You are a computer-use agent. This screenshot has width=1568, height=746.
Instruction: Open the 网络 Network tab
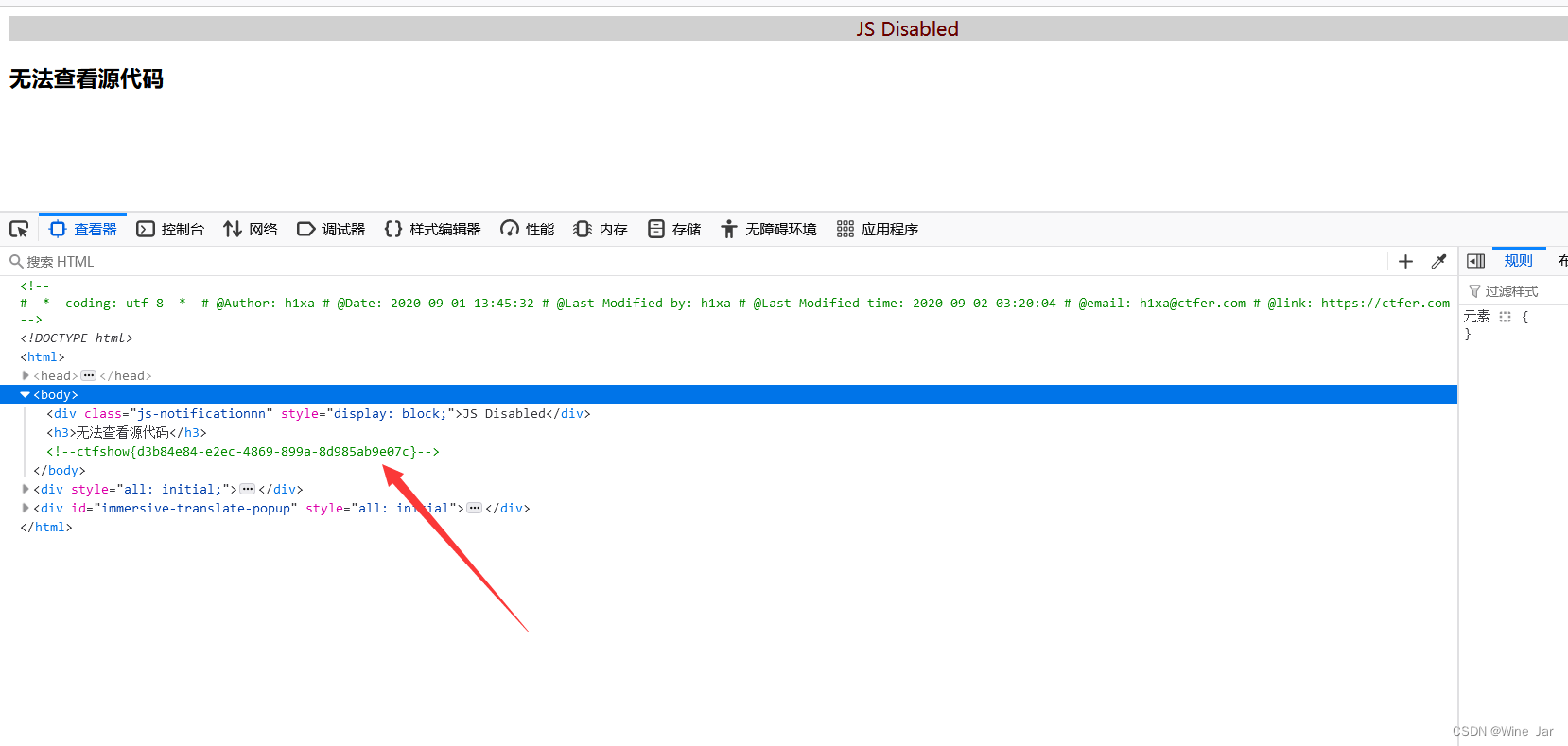(x=251, y=229)
